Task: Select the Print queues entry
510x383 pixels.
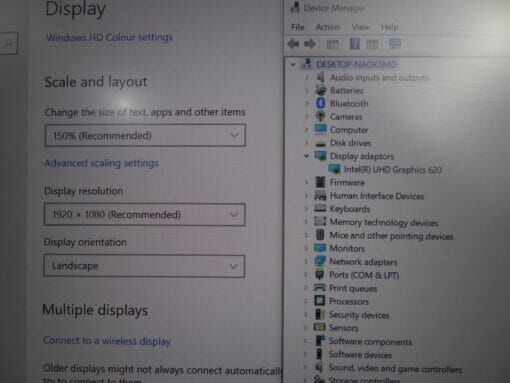Action: click(353, 288)
